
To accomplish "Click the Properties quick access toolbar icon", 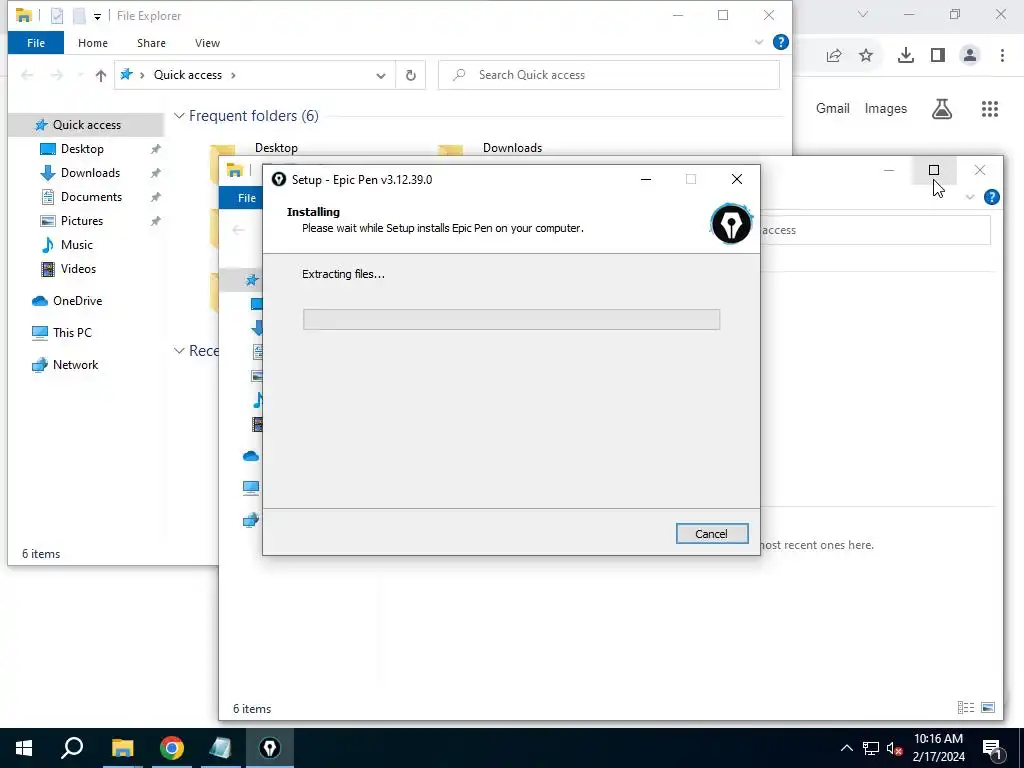I will (x=57, y=16).
